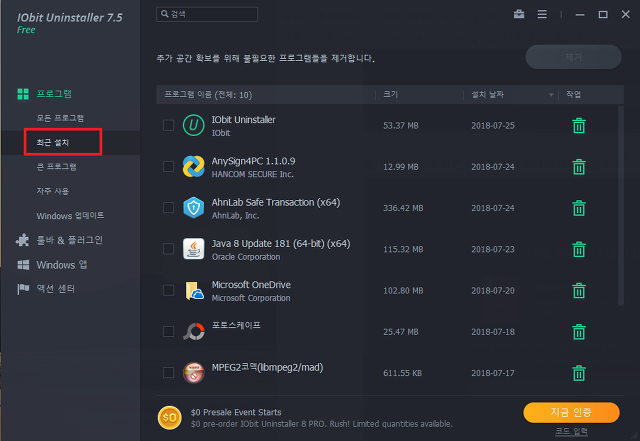Viewport: 640px width, 441px height.
Task: Open 모든 프로그램 list
Action: click(x=60, y=118)
